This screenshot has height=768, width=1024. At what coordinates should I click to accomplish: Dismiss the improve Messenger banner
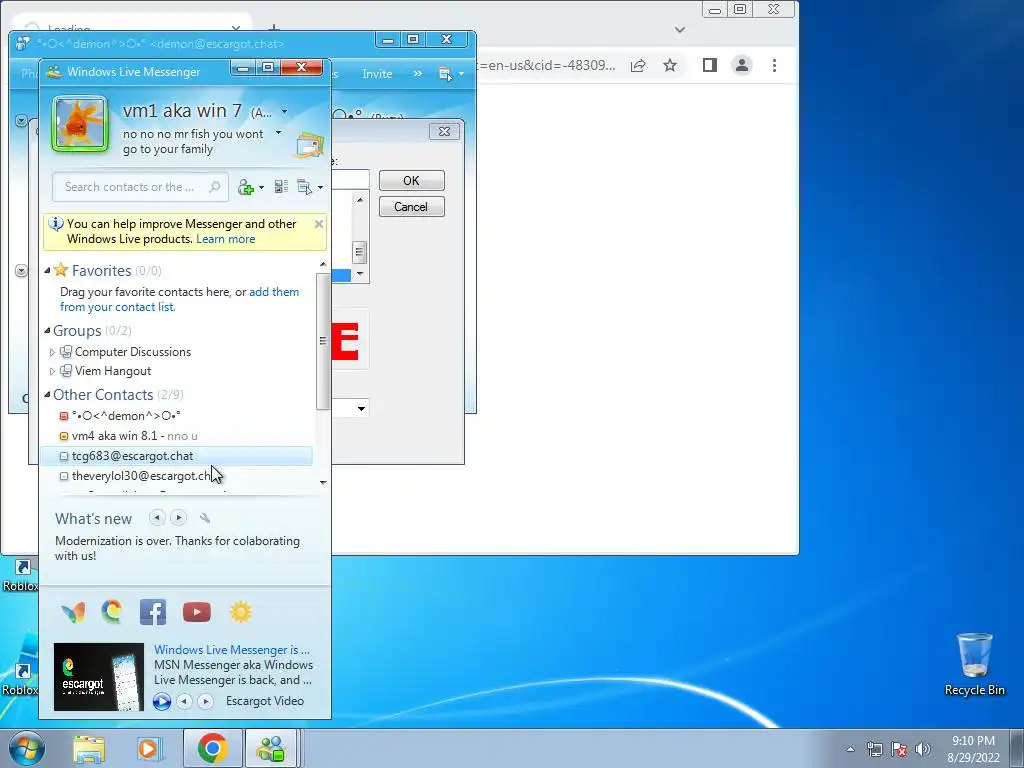tap(319, 224)
